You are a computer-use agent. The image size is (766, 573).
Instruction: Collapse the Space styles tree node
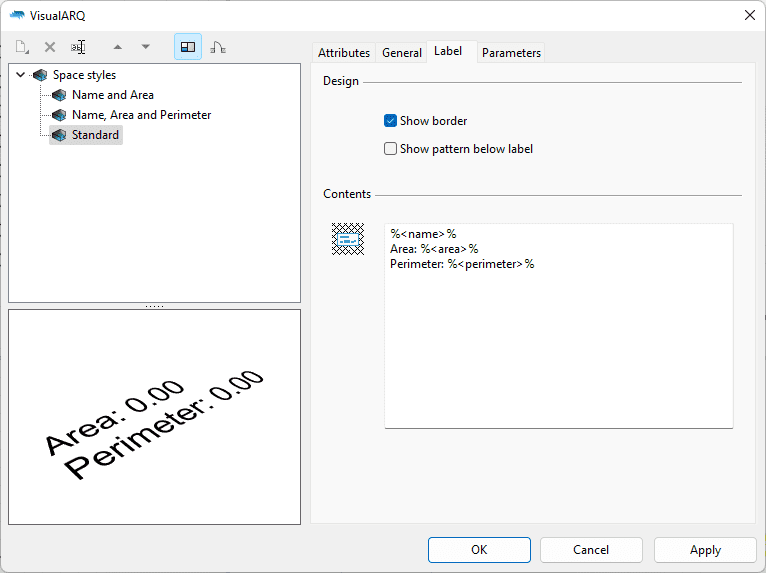[x=21, y=75]
